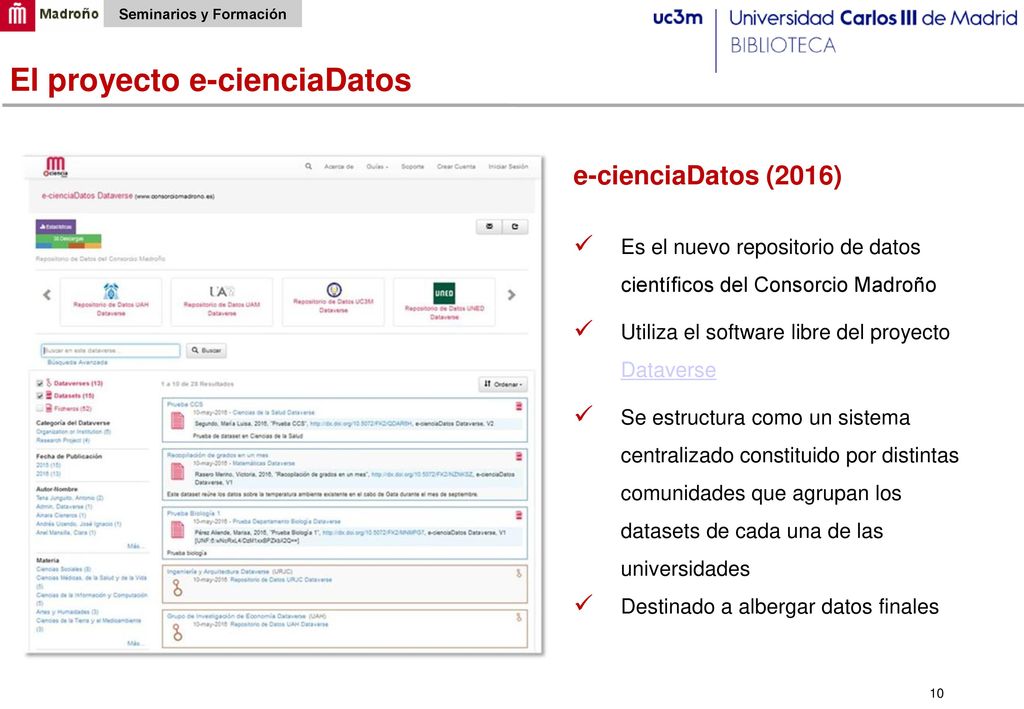Click the Dataverse hyperlink in the slide text

point(668,370)
